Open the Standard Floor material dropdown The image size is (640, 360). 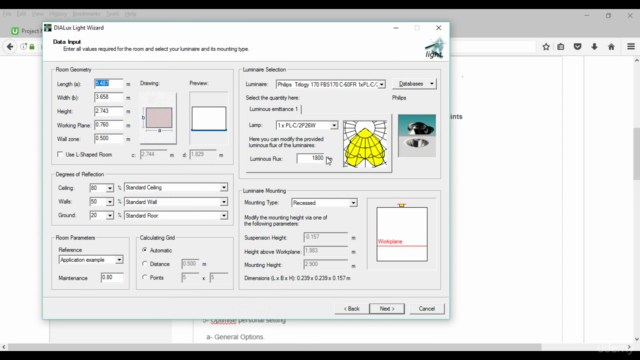click(224, 216)
